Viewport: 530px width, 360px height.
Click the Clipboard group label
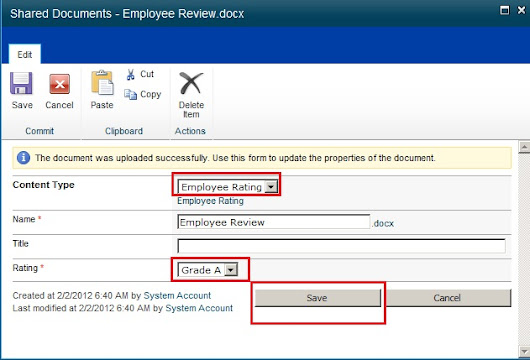tap(124, 131)
